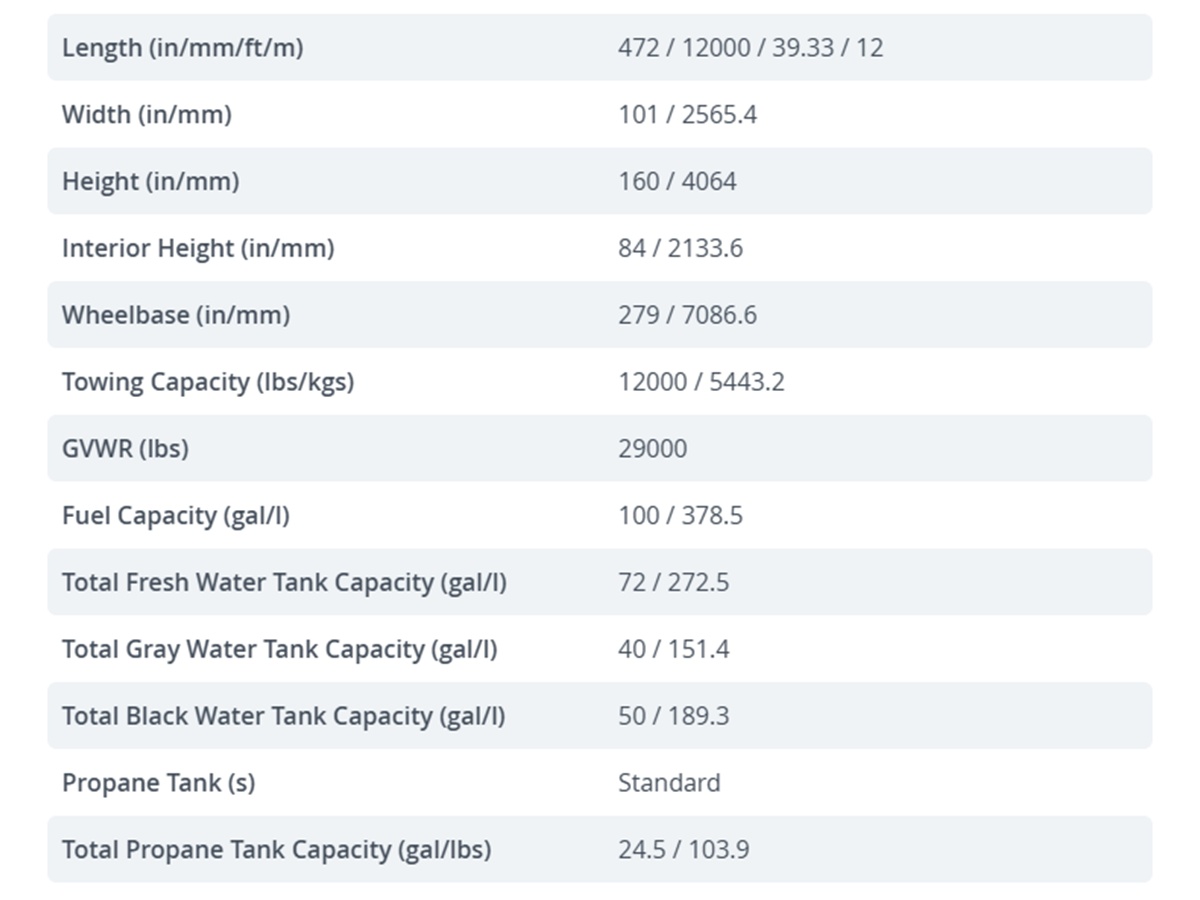
Task: Select the Interior Height (in/mm) label
Action: click(198, 248)
